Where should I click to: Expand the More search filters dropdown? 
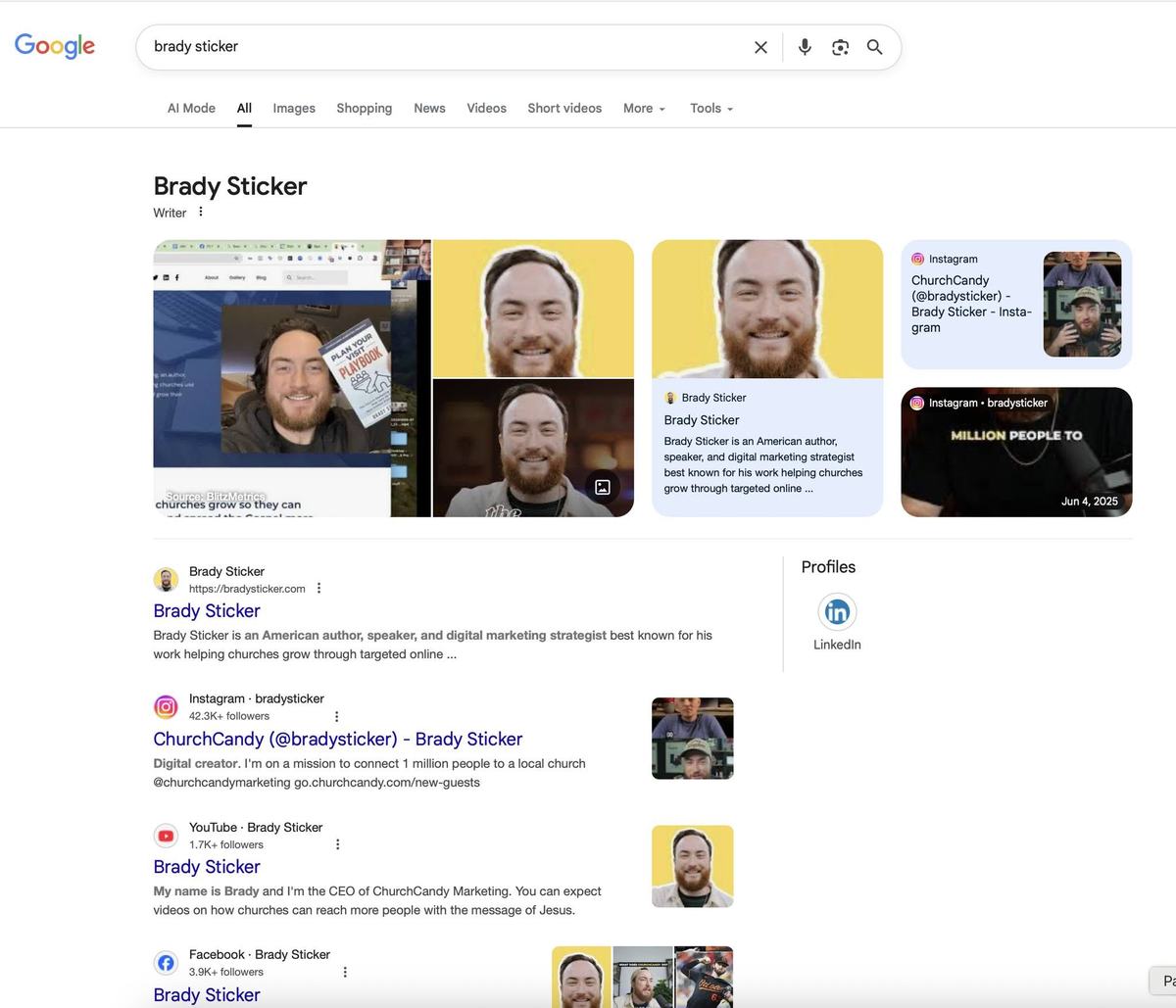644,108
